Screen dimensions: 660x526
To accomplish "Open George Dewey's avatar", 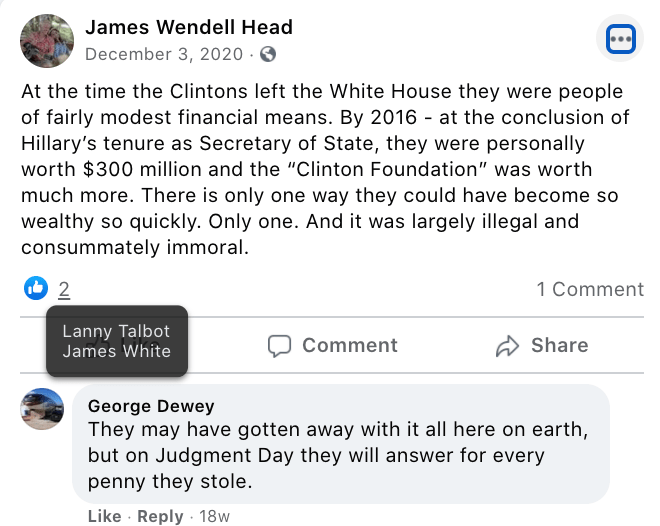I will point(43,408).
